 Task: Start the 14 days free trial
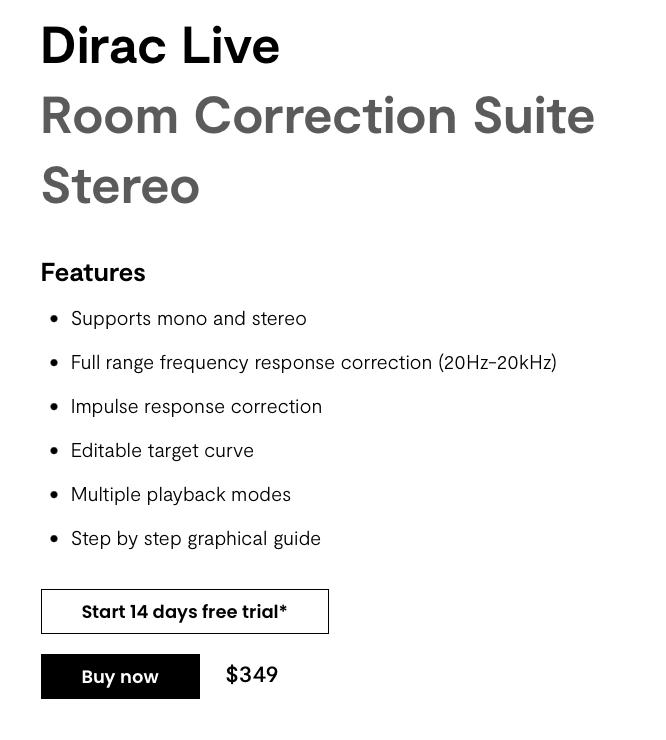tap(184, 611)
